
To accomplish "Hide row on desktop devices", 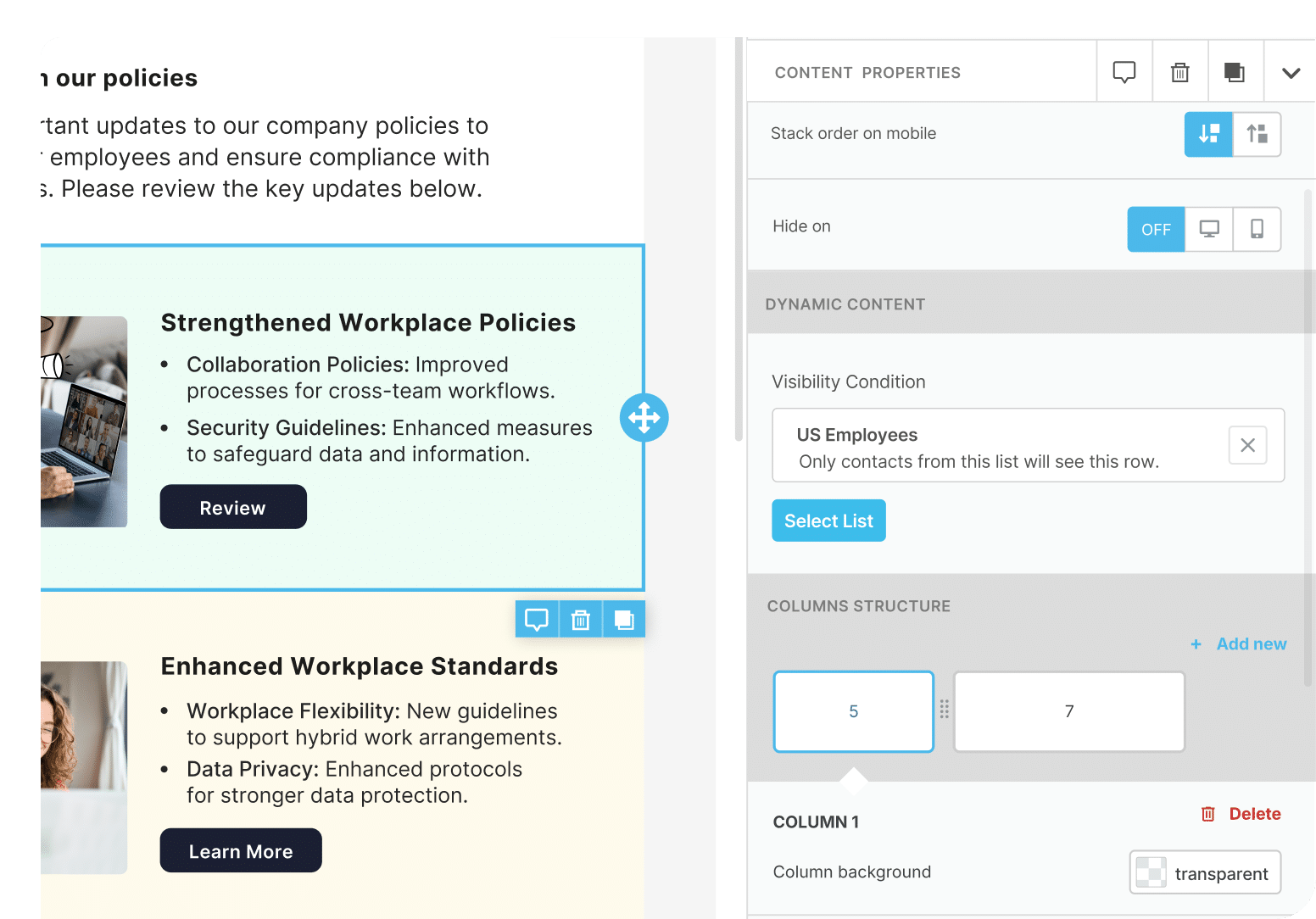I will 1209,230.
